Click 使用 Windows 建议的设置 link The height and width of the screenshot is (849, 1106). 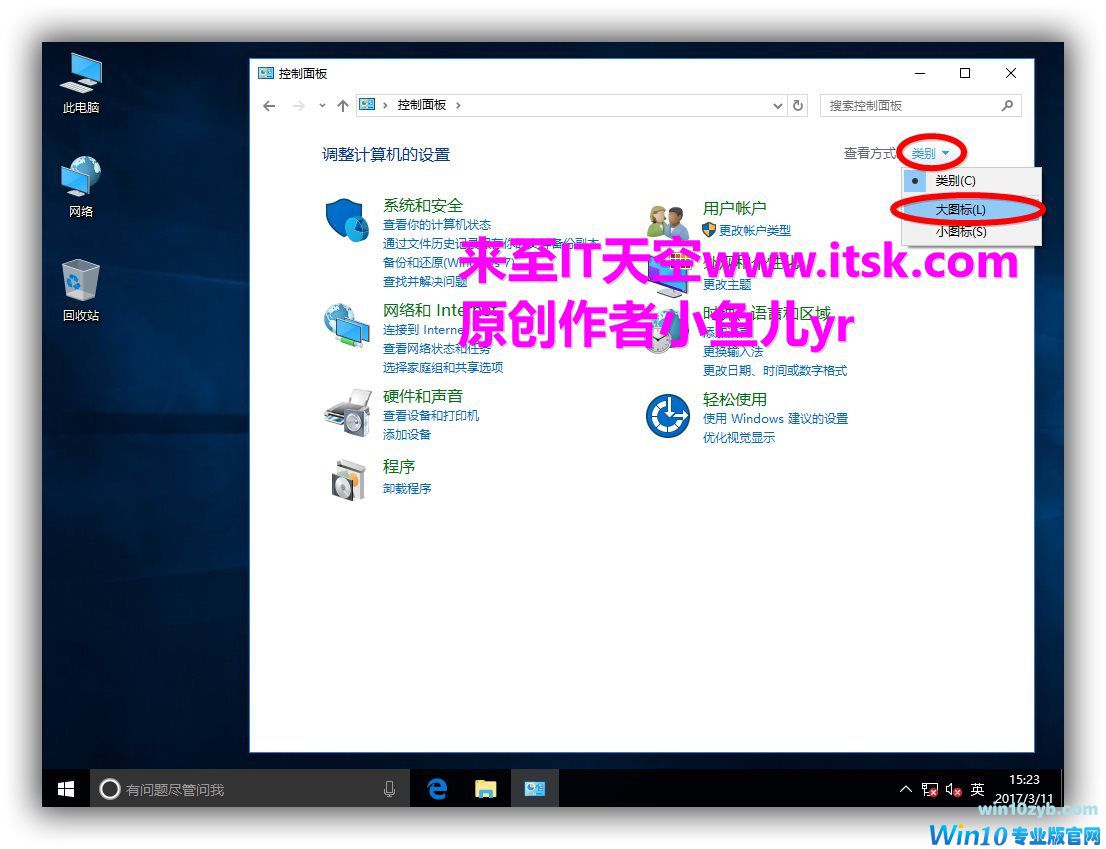click(x=775, y=419)
